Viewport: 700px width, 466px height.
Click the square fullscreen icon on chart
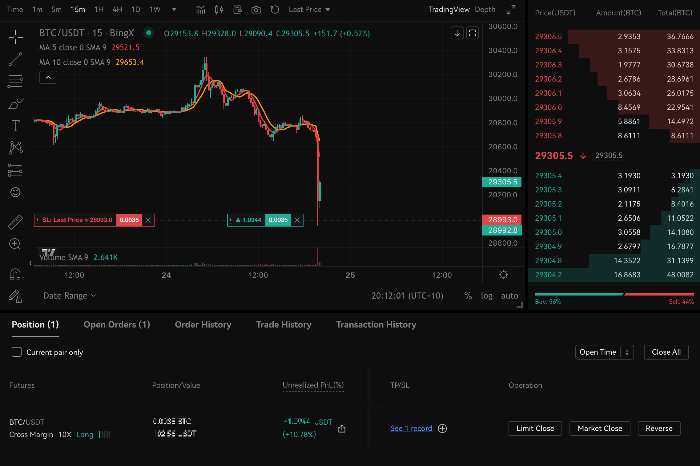[x=472, y=33]
